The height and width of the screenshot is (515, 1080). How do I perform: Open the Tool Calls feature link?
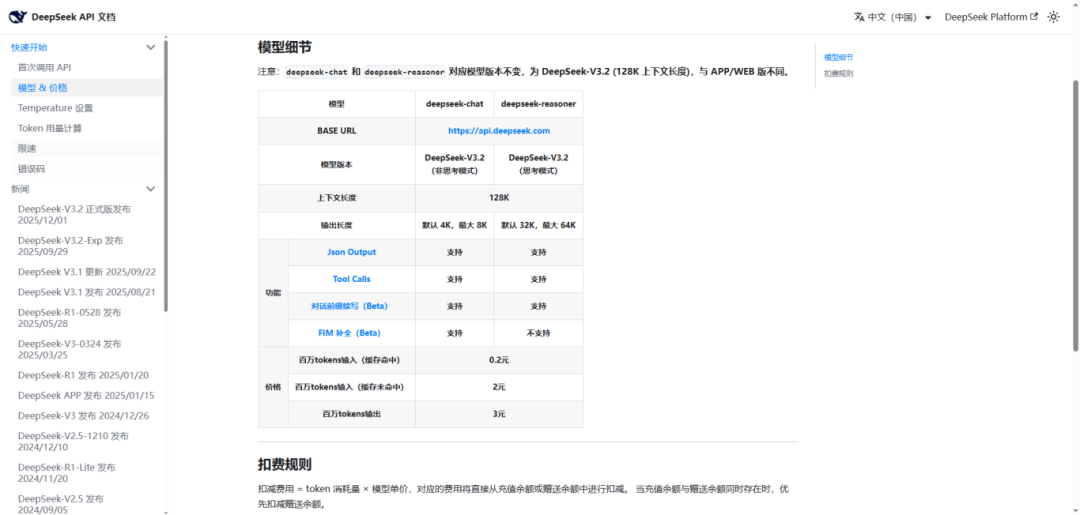pos(351,280)
